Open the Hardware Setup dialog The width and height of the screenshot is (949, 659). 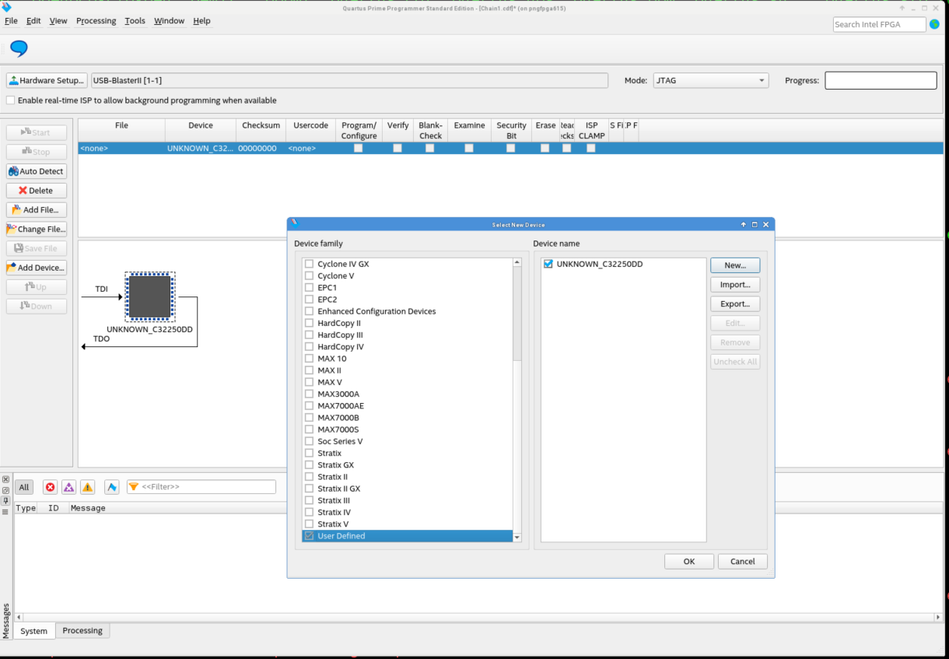[46, 80]
